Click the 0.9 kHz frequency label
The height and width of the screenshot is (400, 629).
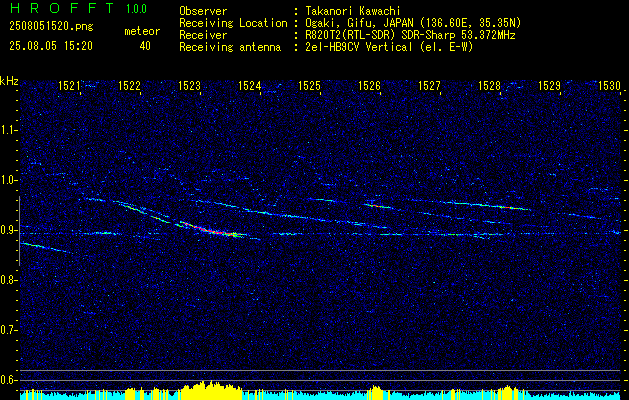tap(8, 230)
